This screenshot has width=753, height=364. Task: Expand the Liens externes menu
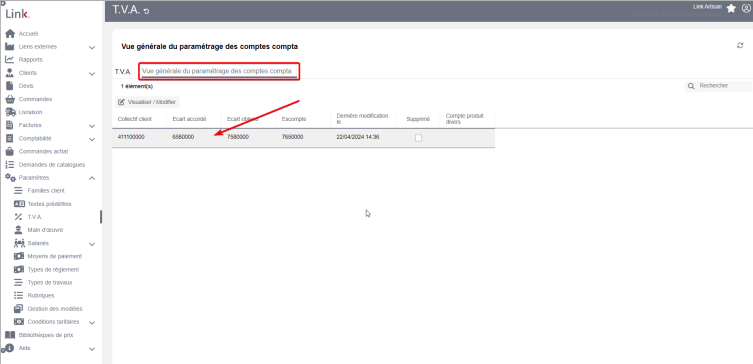click(x=92, y=47)
